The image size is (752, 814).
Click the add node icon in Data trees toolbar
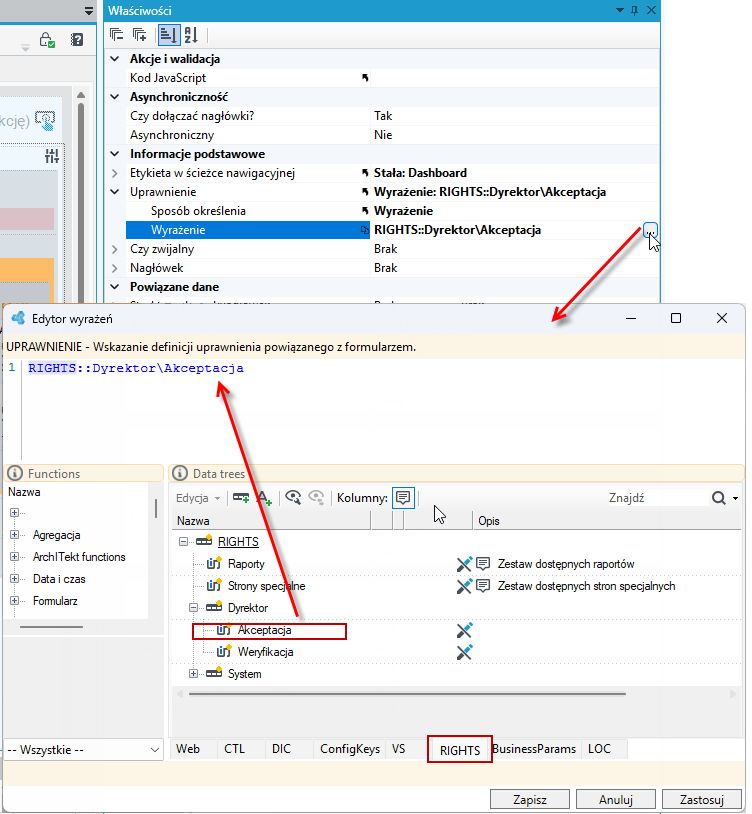coord(241,498)
